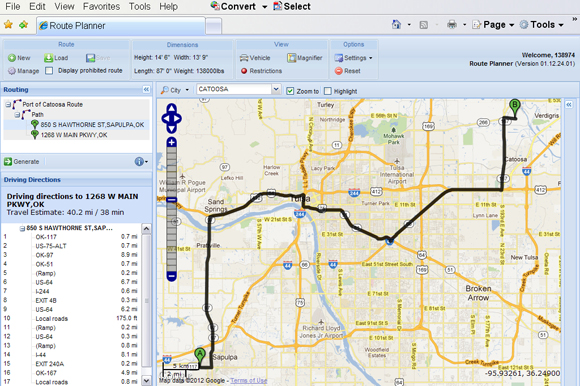Click direction step 16 OK-167
Screen dimensions: 580x386
click(71, 373)
